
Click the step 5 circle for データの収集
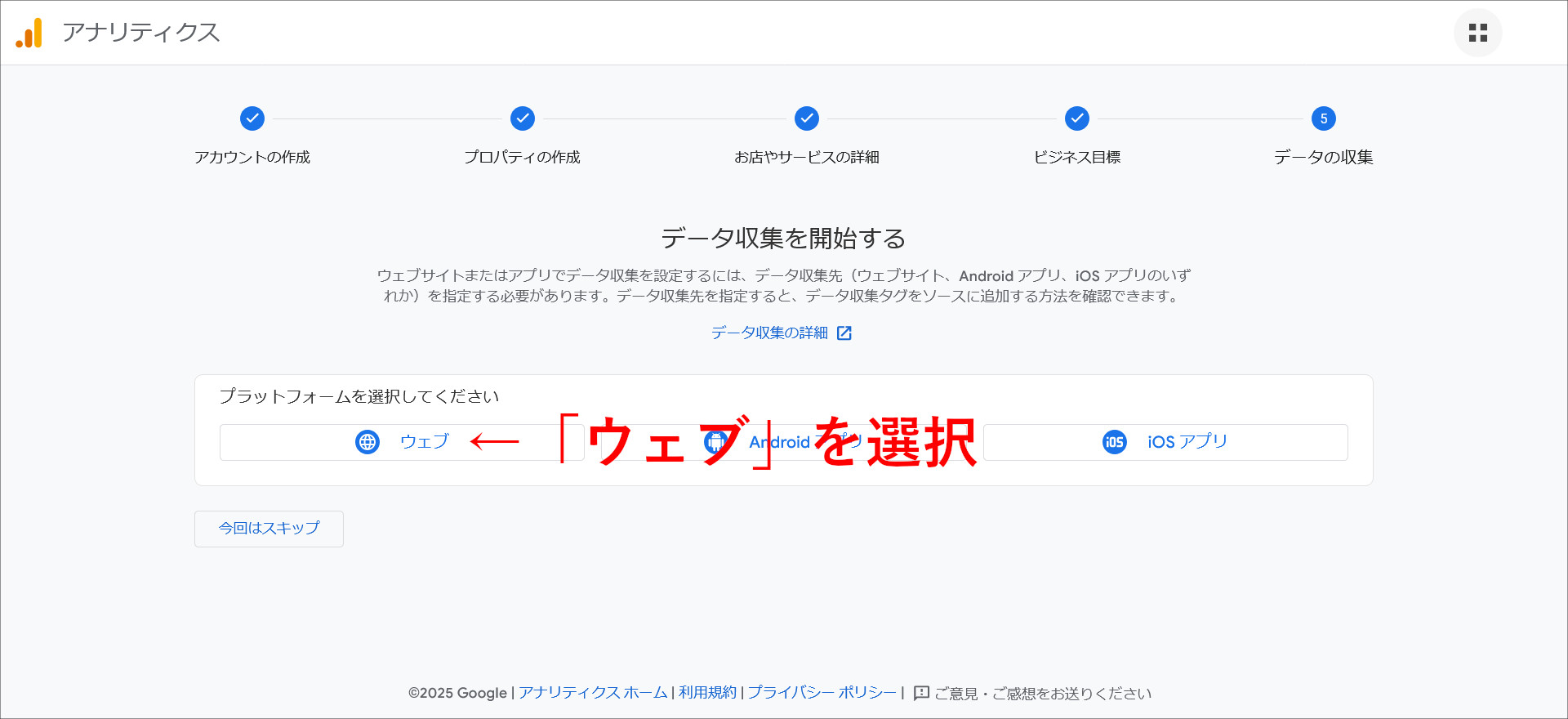pyautogui.click(x=1324, y=118)
